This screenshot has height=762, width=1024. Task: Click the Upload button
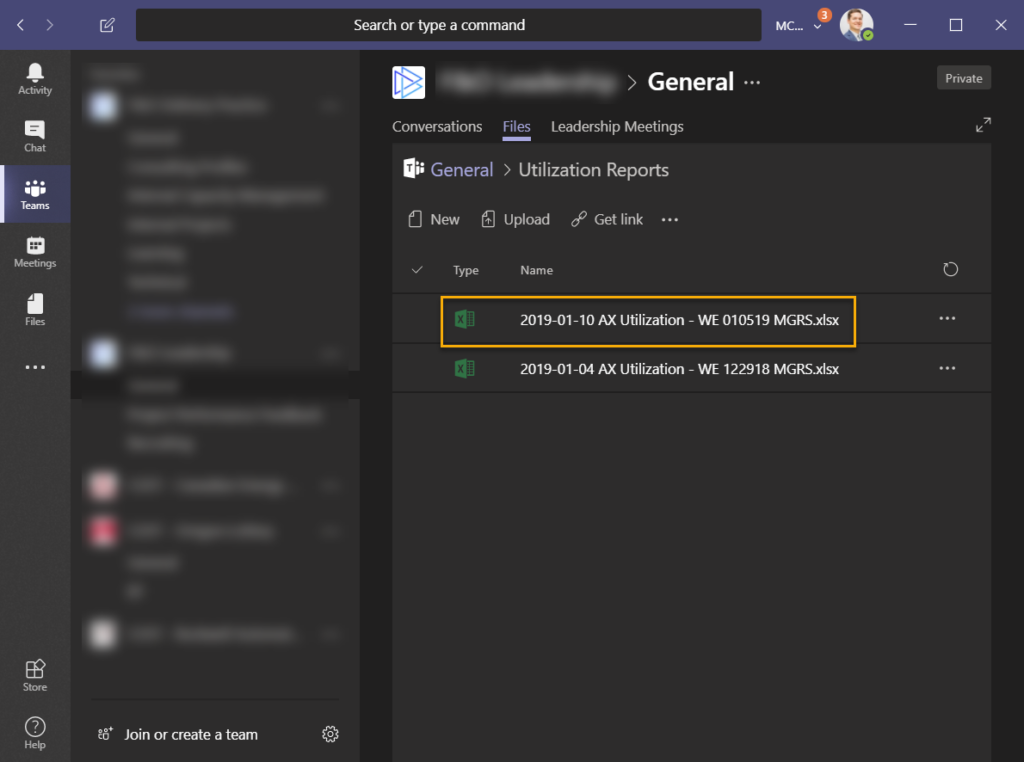pyautogui.click(x=515, y=219)
